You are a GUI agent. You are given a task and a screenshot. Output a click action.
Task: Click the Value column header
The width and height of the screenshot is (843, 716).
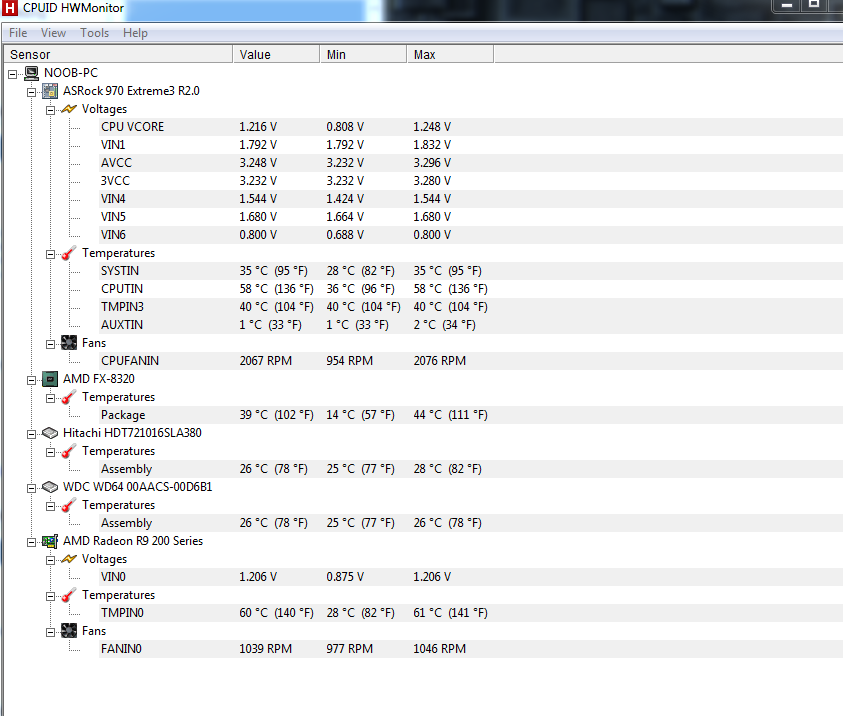(276, 54)
